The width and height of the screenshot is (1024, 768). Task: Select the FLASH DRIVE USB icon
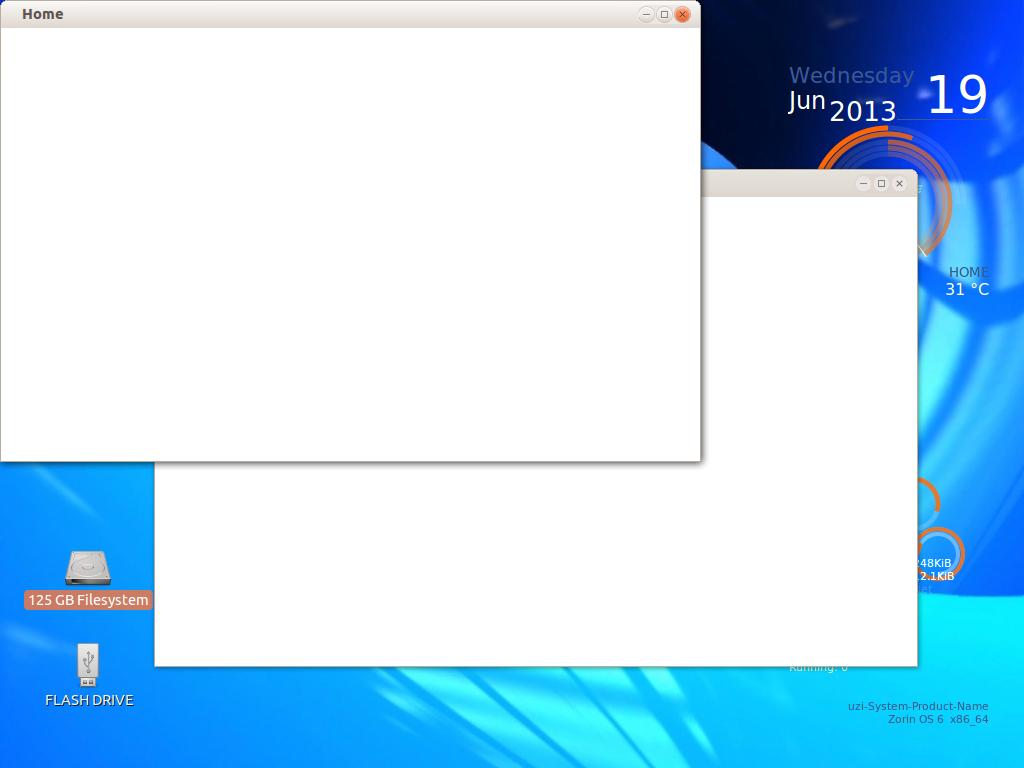point(88,663)
